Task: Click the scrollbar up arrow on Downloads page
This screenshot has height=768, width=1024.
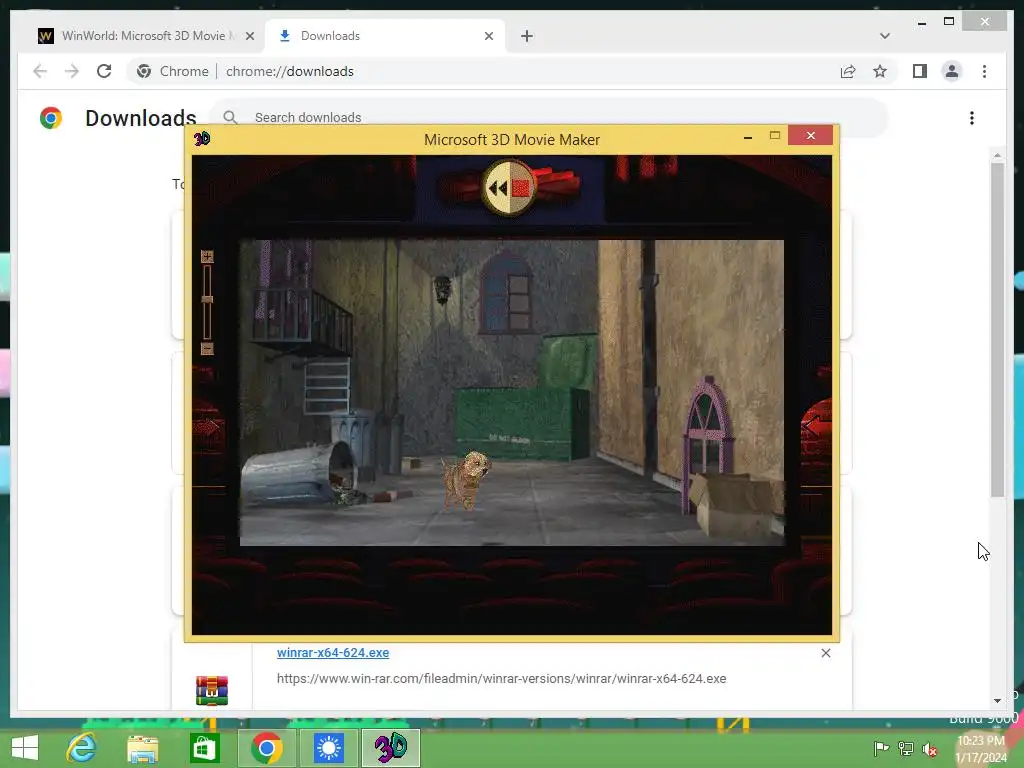Action: pyautogui.click(x=997, y=155)
